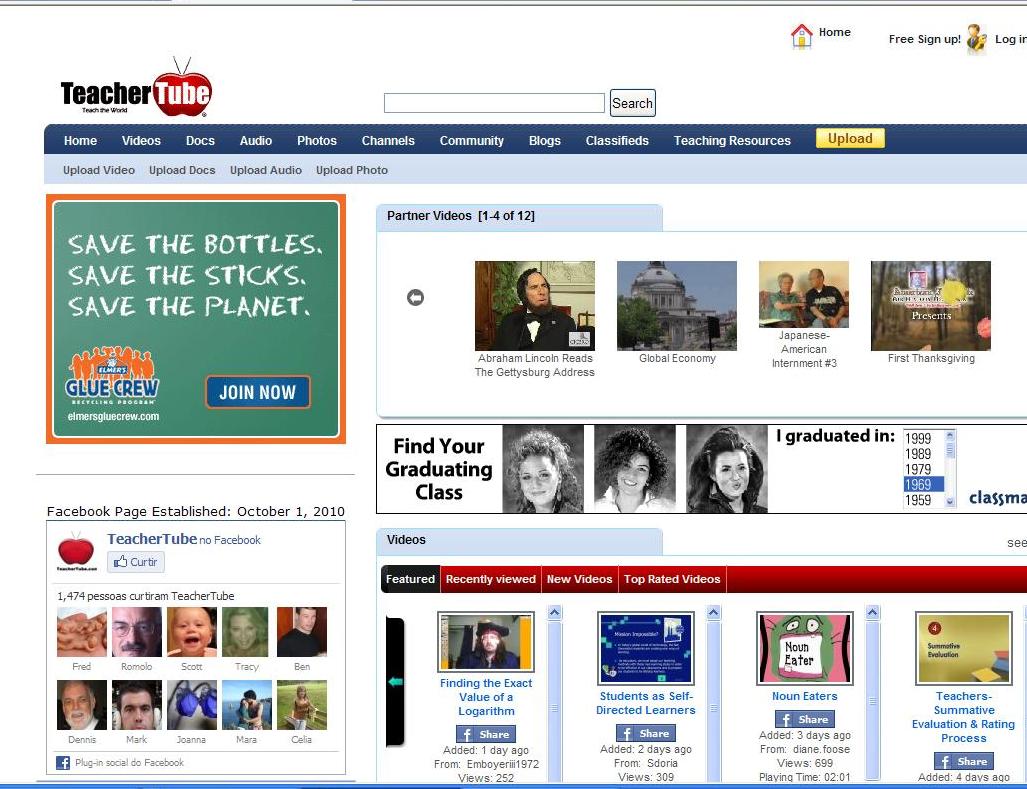The image size is (1027, 789).
Task: Click Ben's profile picture
Action: 302,632
